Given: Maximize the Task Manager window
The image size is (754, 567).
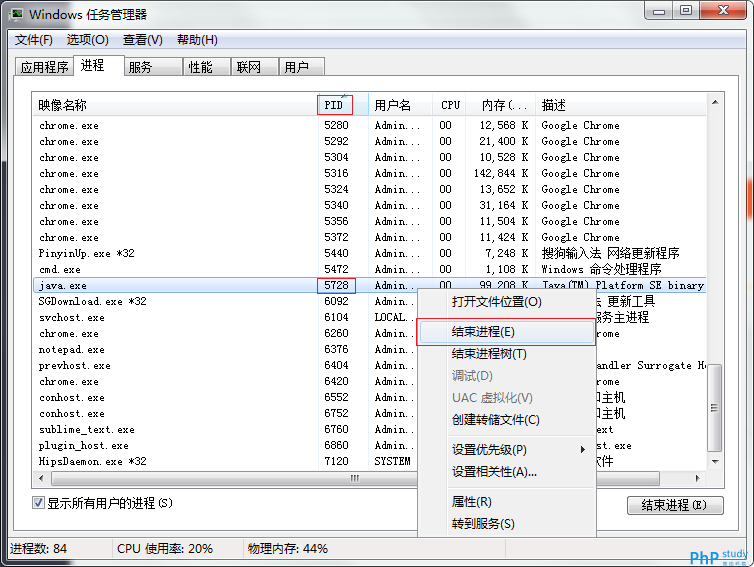Looking at the screenshot, I should tap(686, 11).
